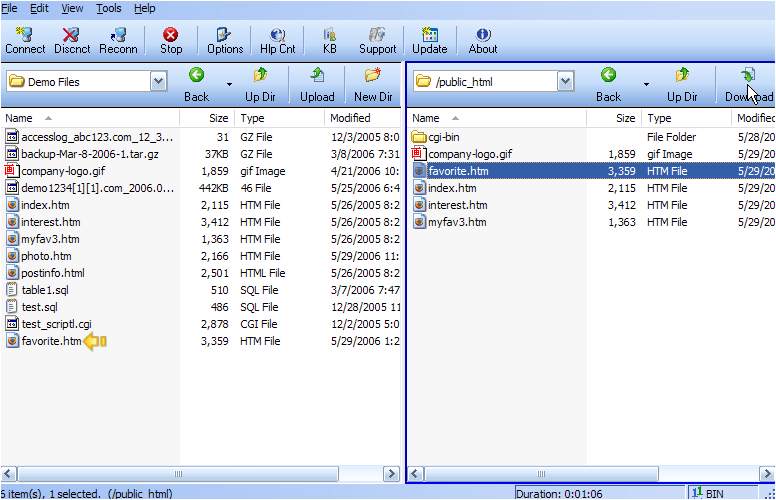Open the local Demo Files folder dropdown
This screenshot has width=776, height=500.
pos(158,81)
